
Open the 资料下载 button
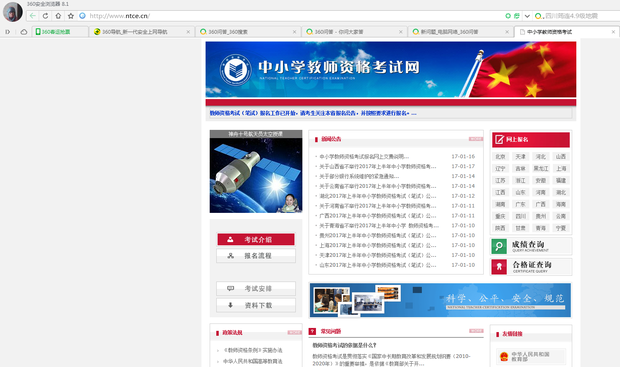[256, 305]
